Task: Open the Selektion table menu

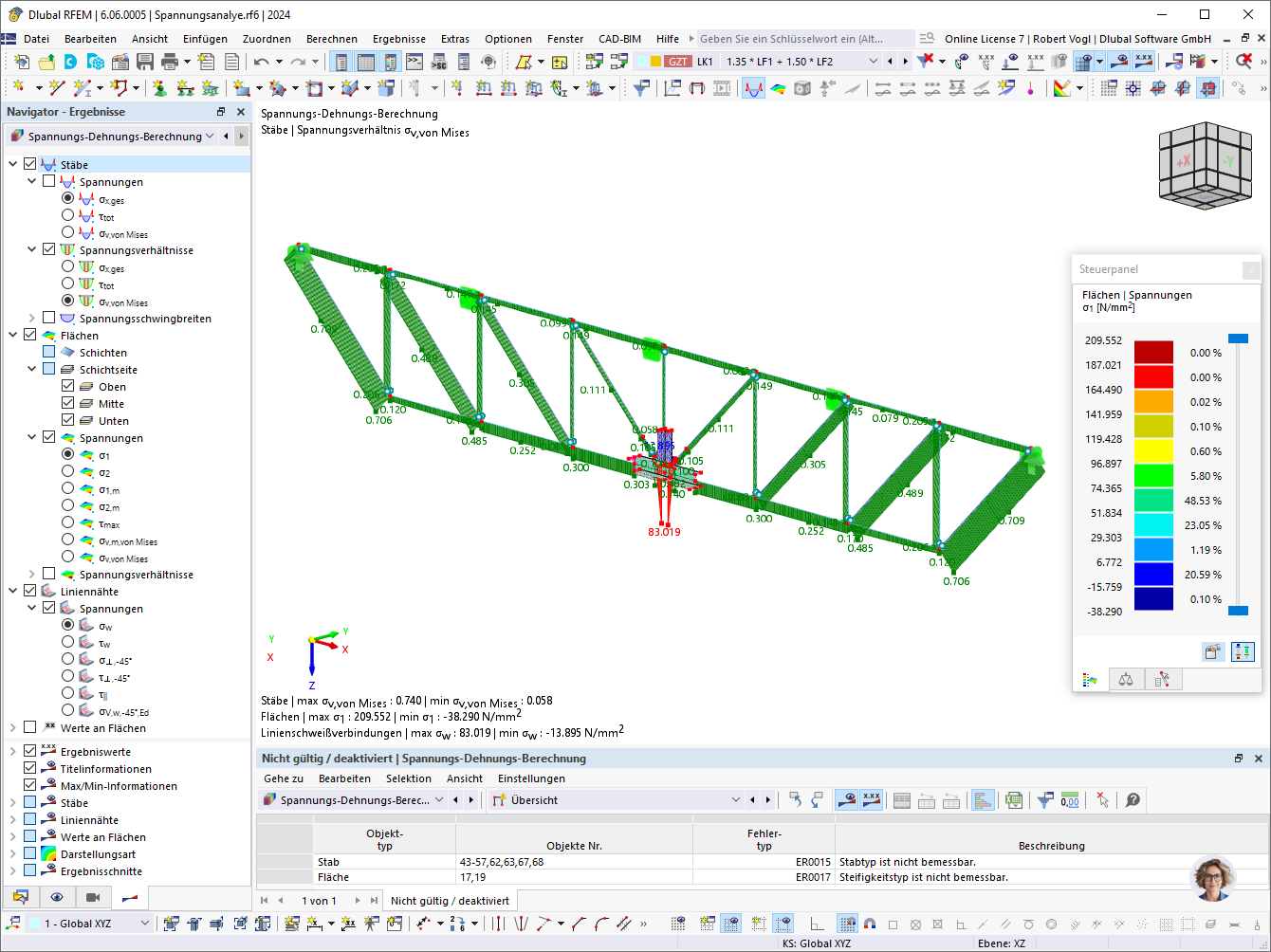Action: pyautogui.click(x=409, y=778)
